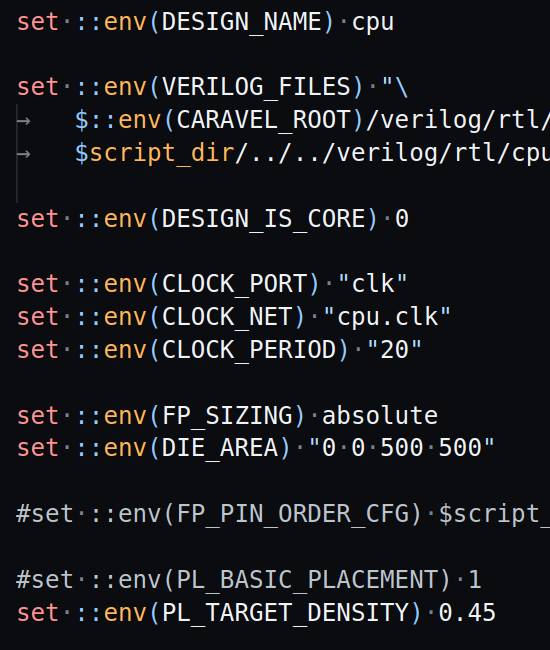Click the tab arrow before CARAVEL_ROOT line
This screenshot has width=550, height=650.
(x=23, y=121)
